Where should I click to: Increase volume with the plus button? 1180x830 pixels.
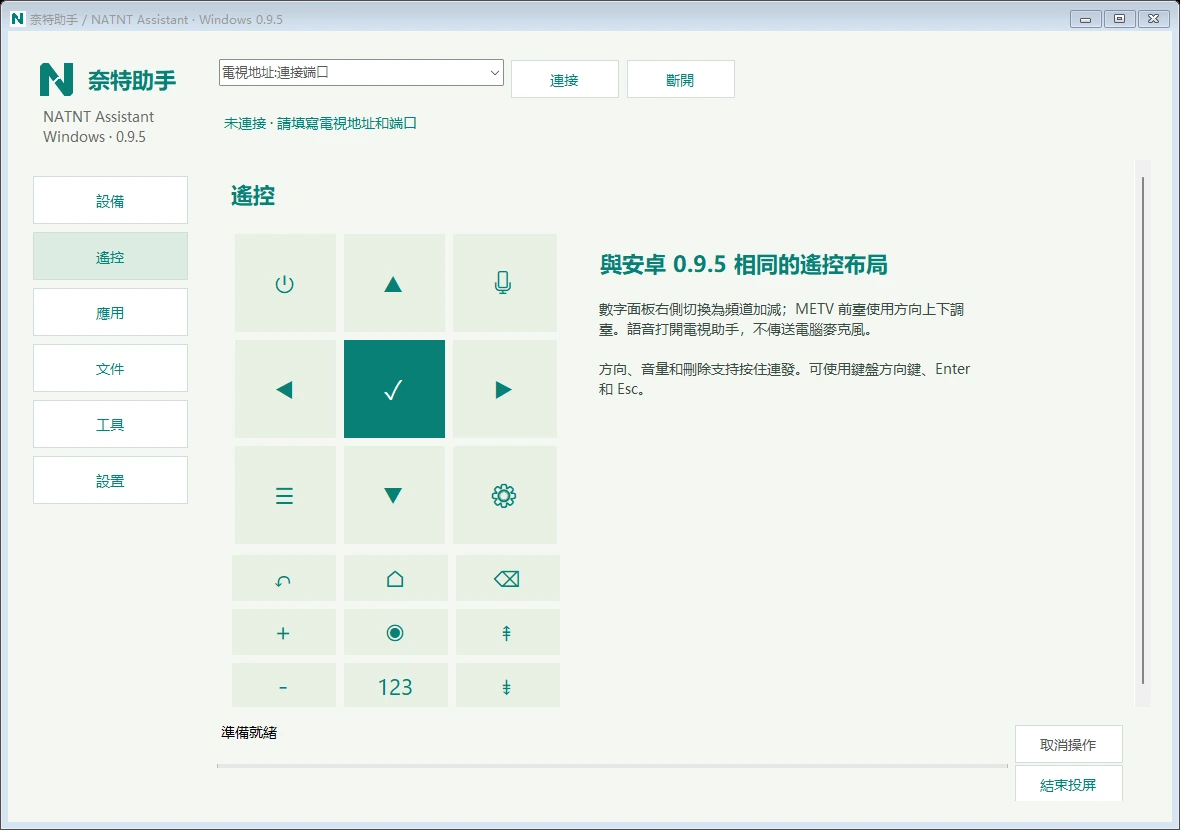coord(284,633)
